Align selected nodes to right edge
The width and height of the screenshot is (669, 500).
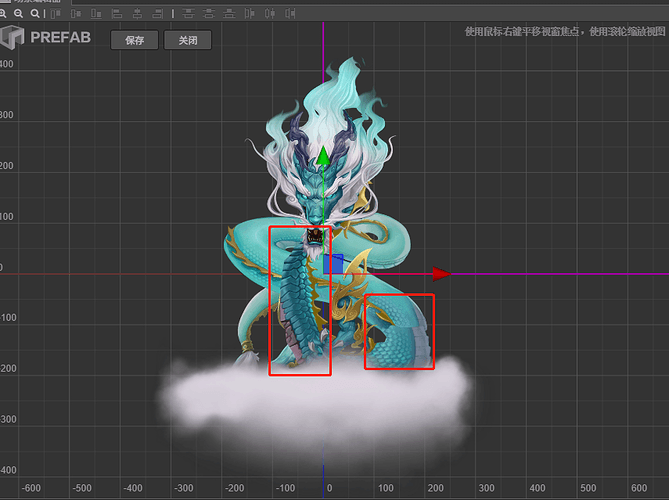pos(157,14)
